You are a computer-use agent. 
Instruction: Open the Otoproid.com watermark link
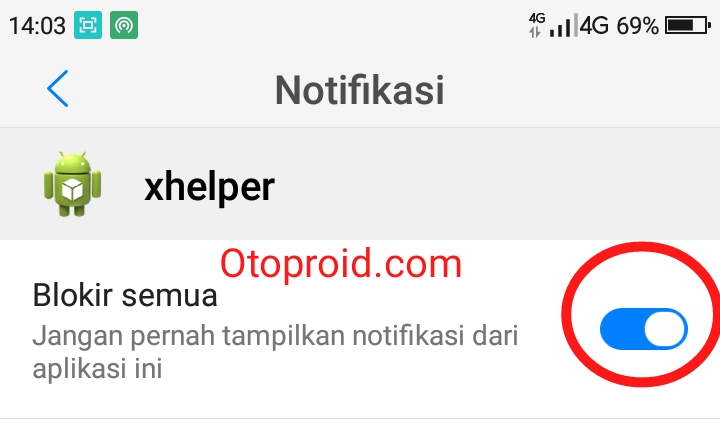pos(341,264)
